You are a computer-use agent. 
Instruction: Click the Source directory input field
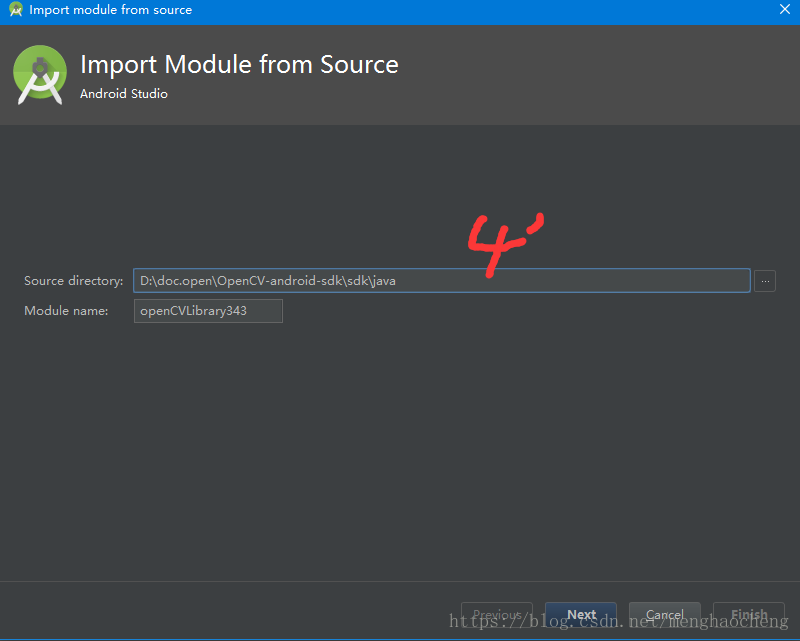pyautogui.click(x=442, y=281)
